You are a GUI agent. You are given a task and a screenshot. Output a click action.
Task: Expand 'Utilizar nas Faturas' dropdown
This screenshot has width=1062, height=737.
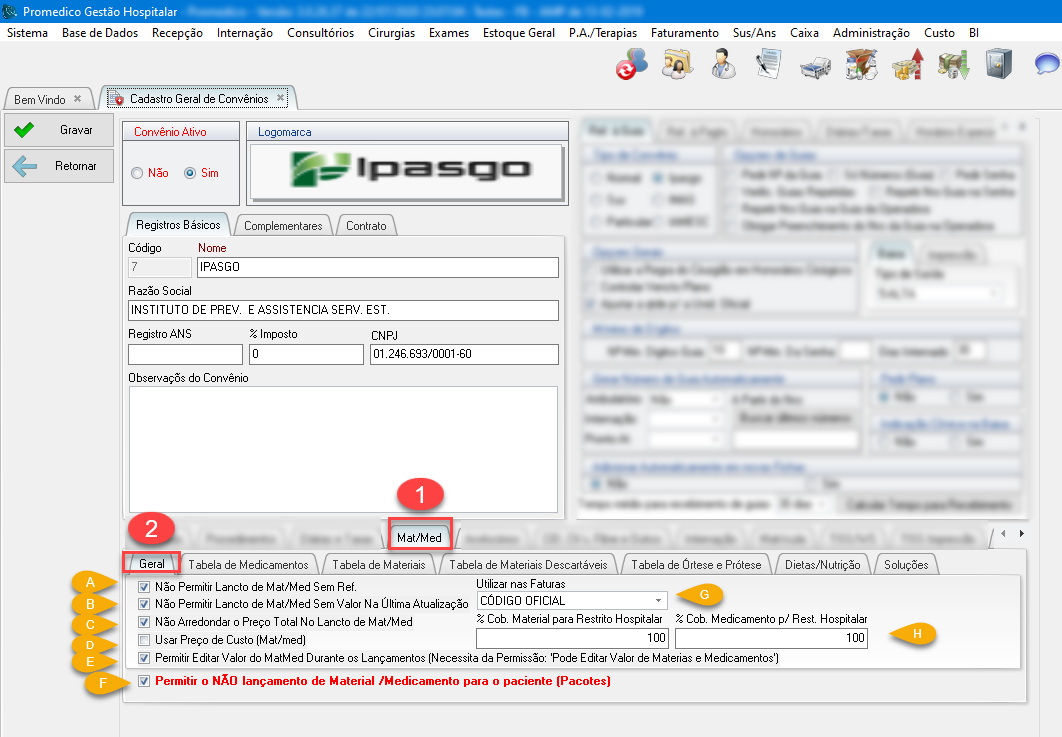[x=658, y=601]
